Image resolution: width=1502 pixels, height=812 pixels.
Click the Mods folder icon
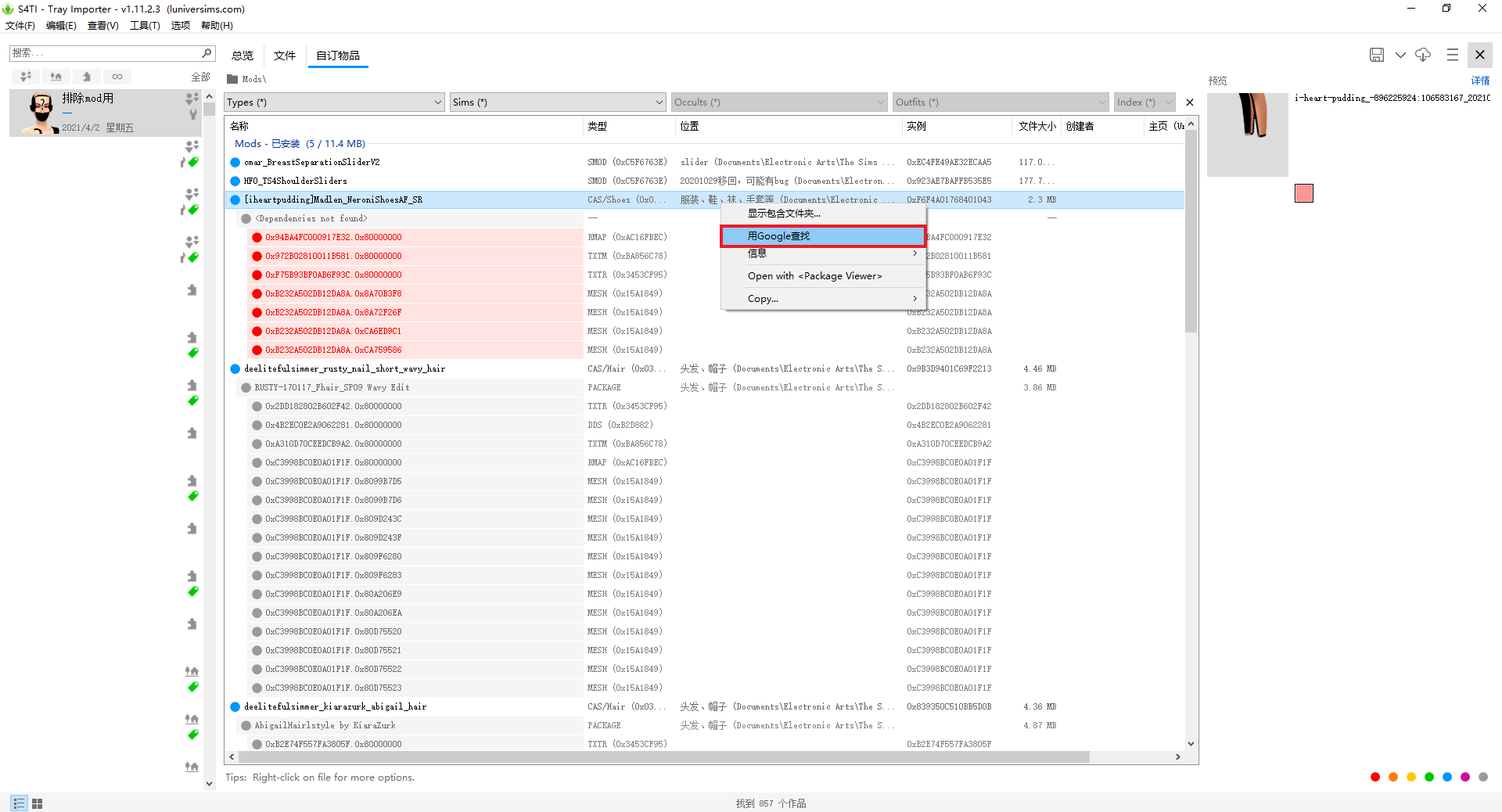click(232, 79)
